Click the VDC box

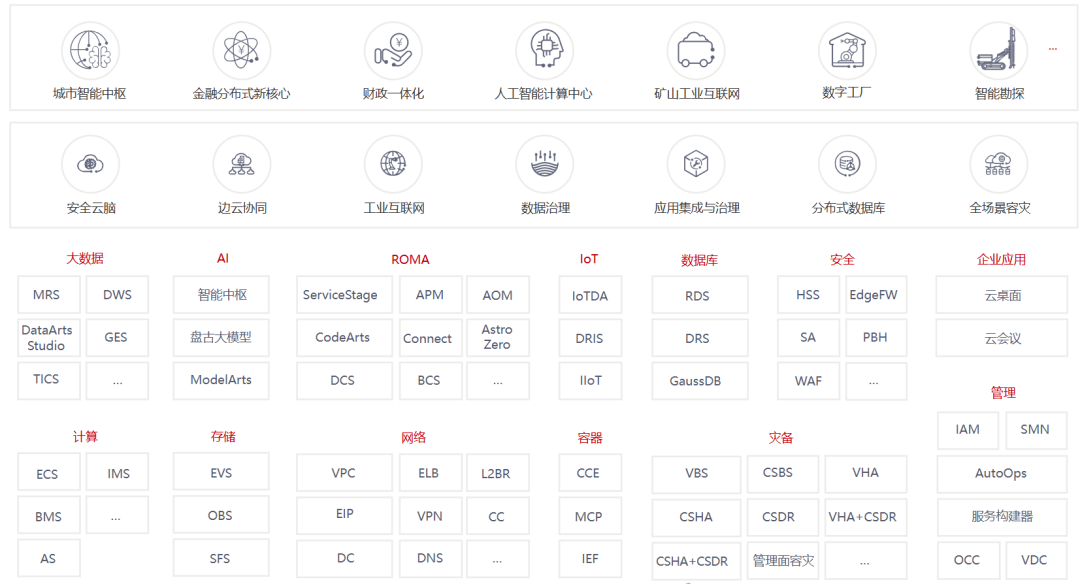[x=1036, y=560]
